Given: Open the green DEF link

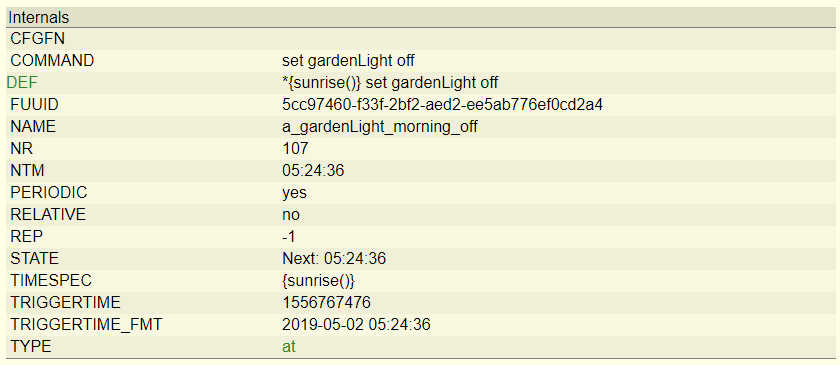Looking at the screenshot, I should [x=22, y=83].
